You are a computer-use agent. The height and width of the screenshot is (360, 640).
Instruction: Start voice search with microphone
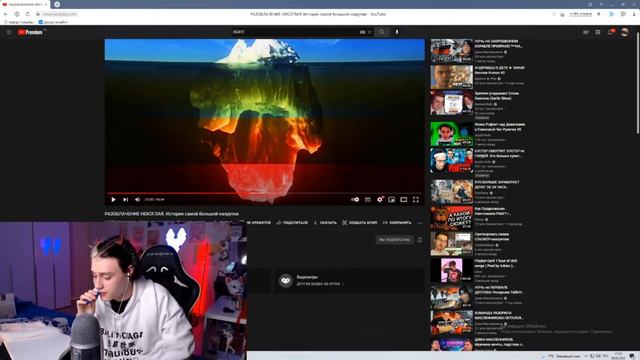tap(397, 32)
